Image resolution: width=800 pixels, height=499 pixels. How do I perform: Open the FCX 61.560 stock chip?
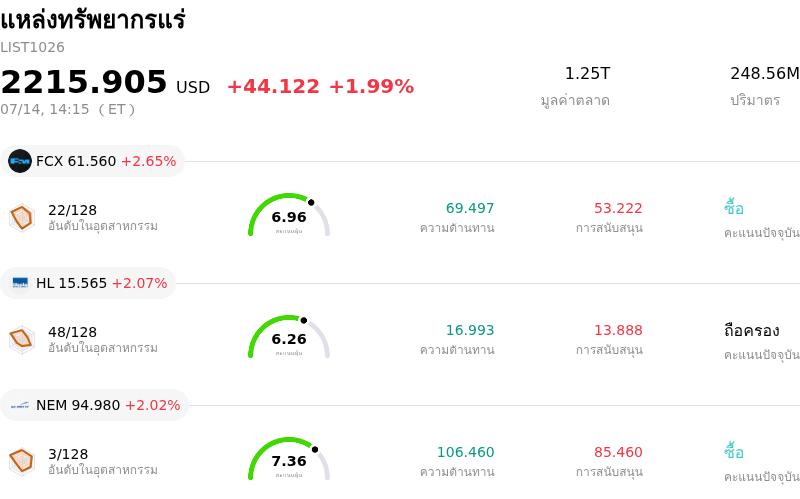pos(92,161)
